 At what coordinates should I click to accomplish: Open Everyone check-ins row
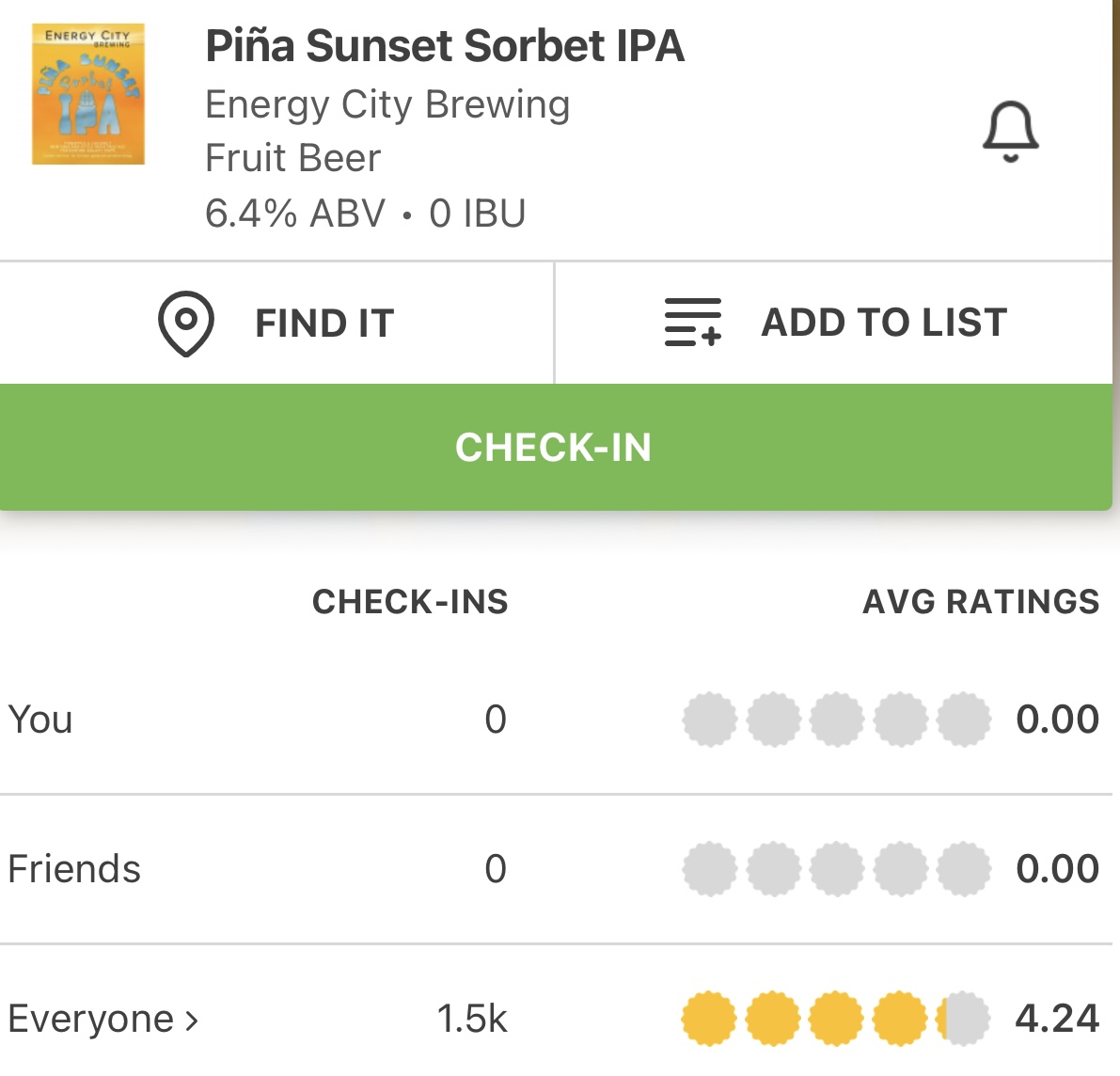tap(90, 1019)
